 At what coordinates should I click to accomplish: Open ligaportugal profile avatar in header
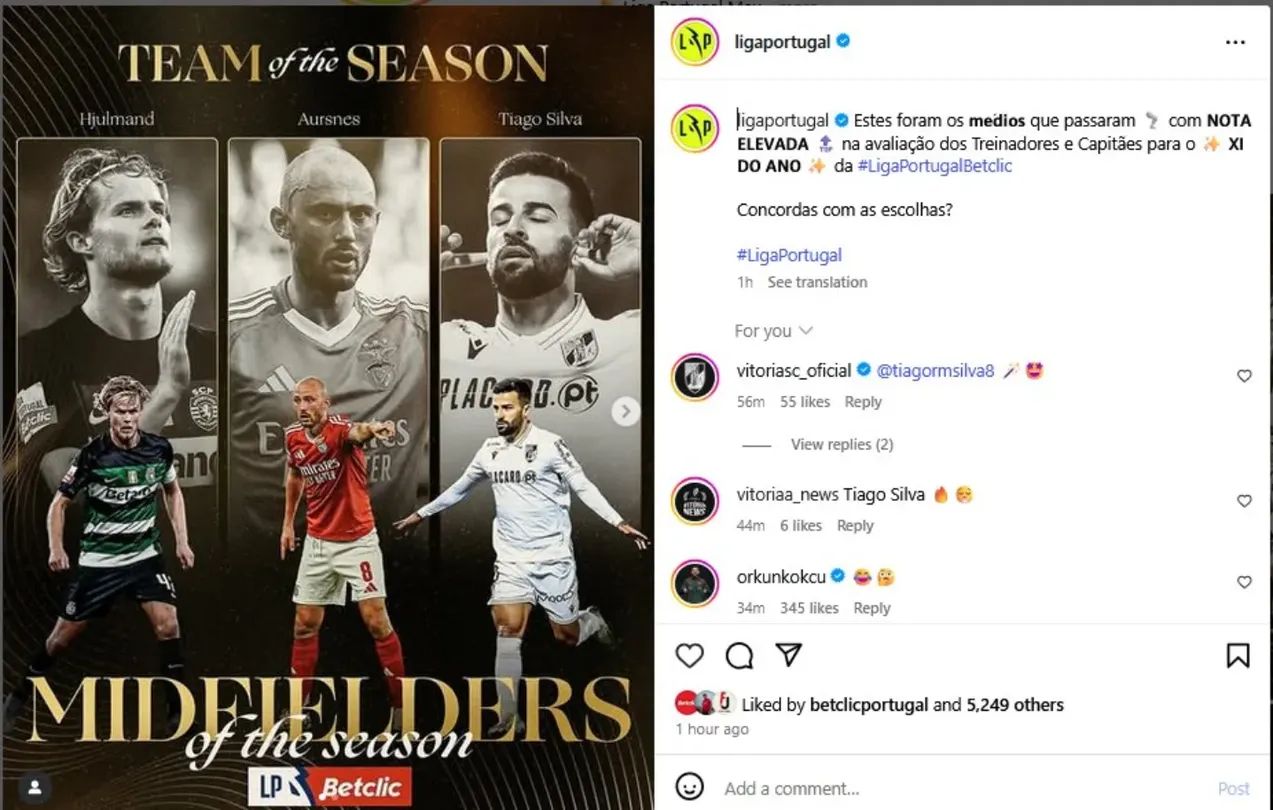pyautogui.click(x=695, y=42)
